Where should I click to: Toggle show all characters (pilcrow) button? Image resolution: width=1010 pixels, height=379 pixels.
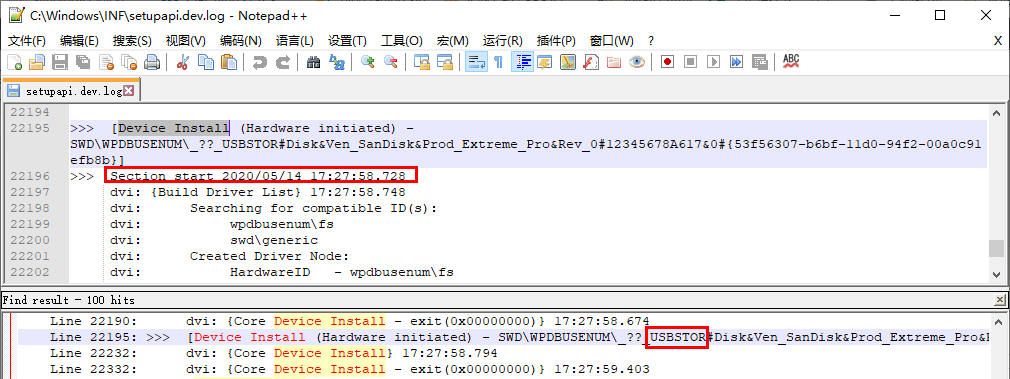click(x=499, y=63)
